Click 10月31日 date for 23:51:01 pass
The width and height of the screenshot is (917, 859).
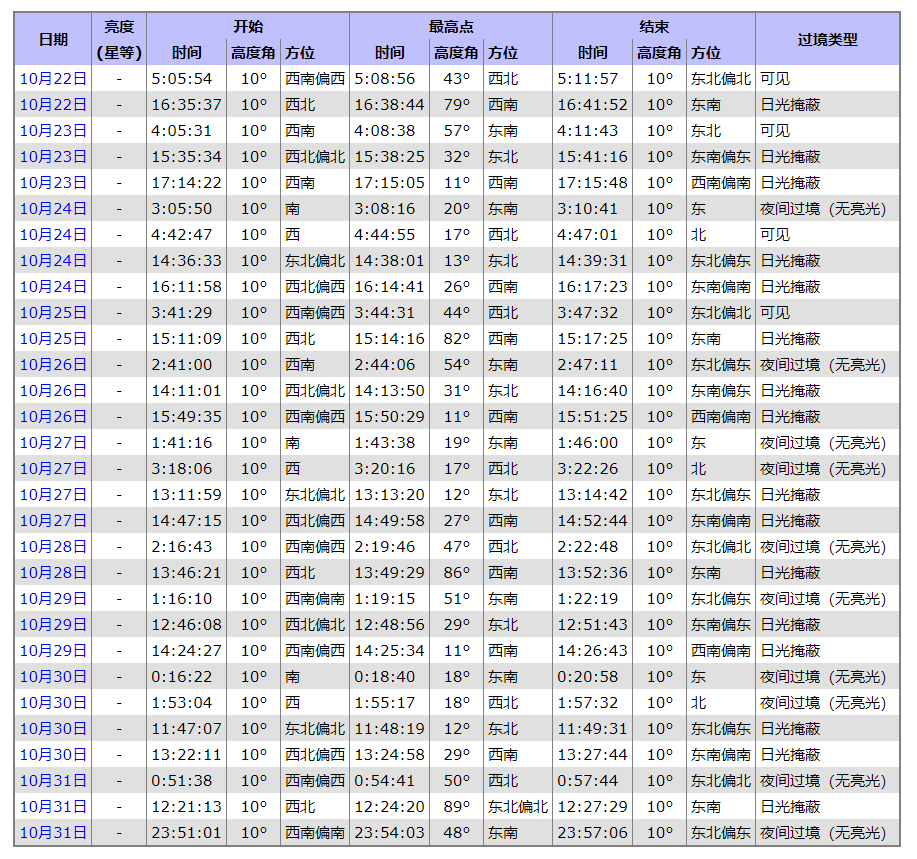pos(53,832)
